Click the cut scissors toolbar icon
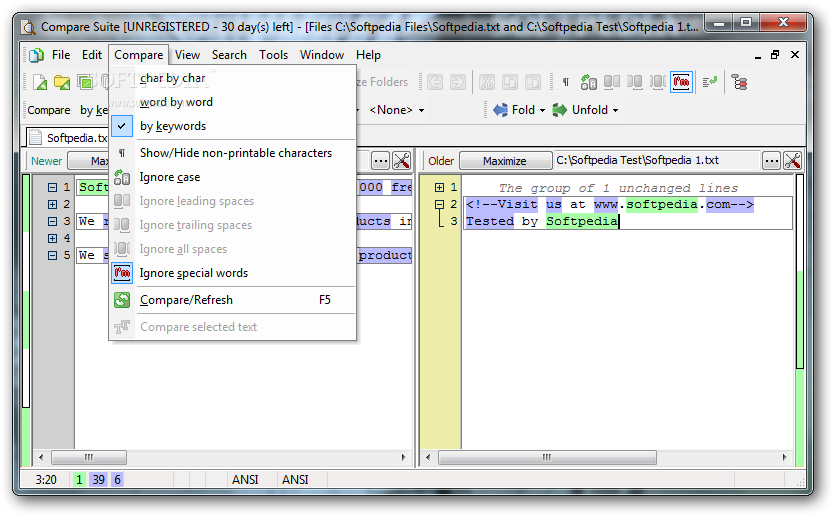834x516 pixels. pos(487,82)
